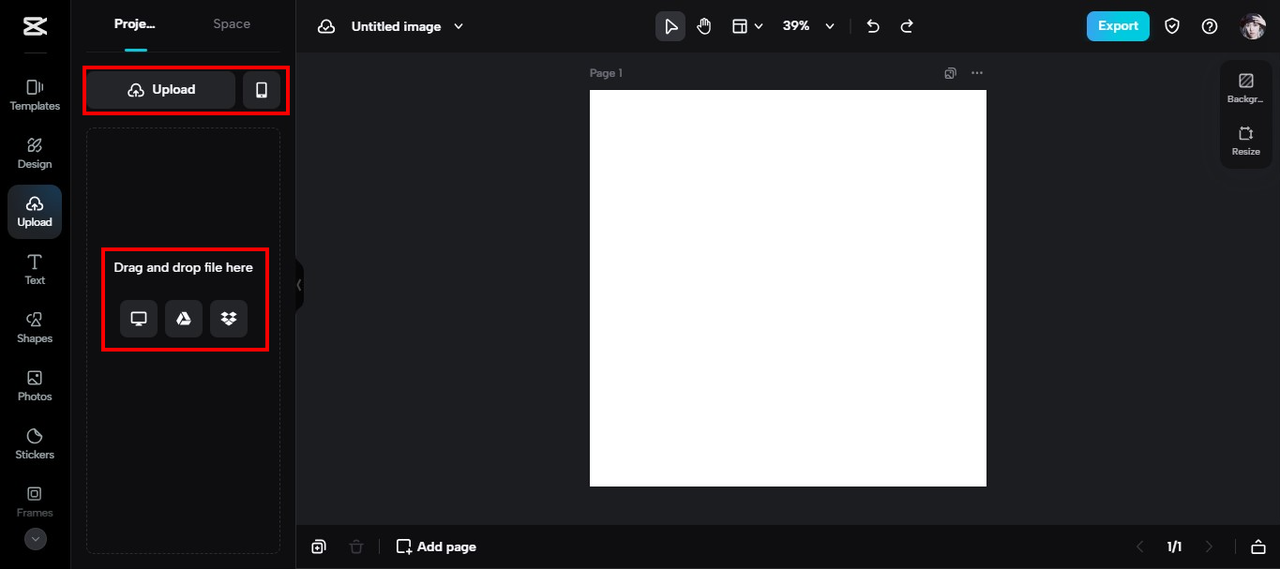
Task: Open the Frames sidebar panel
Action: pos(35,501)
